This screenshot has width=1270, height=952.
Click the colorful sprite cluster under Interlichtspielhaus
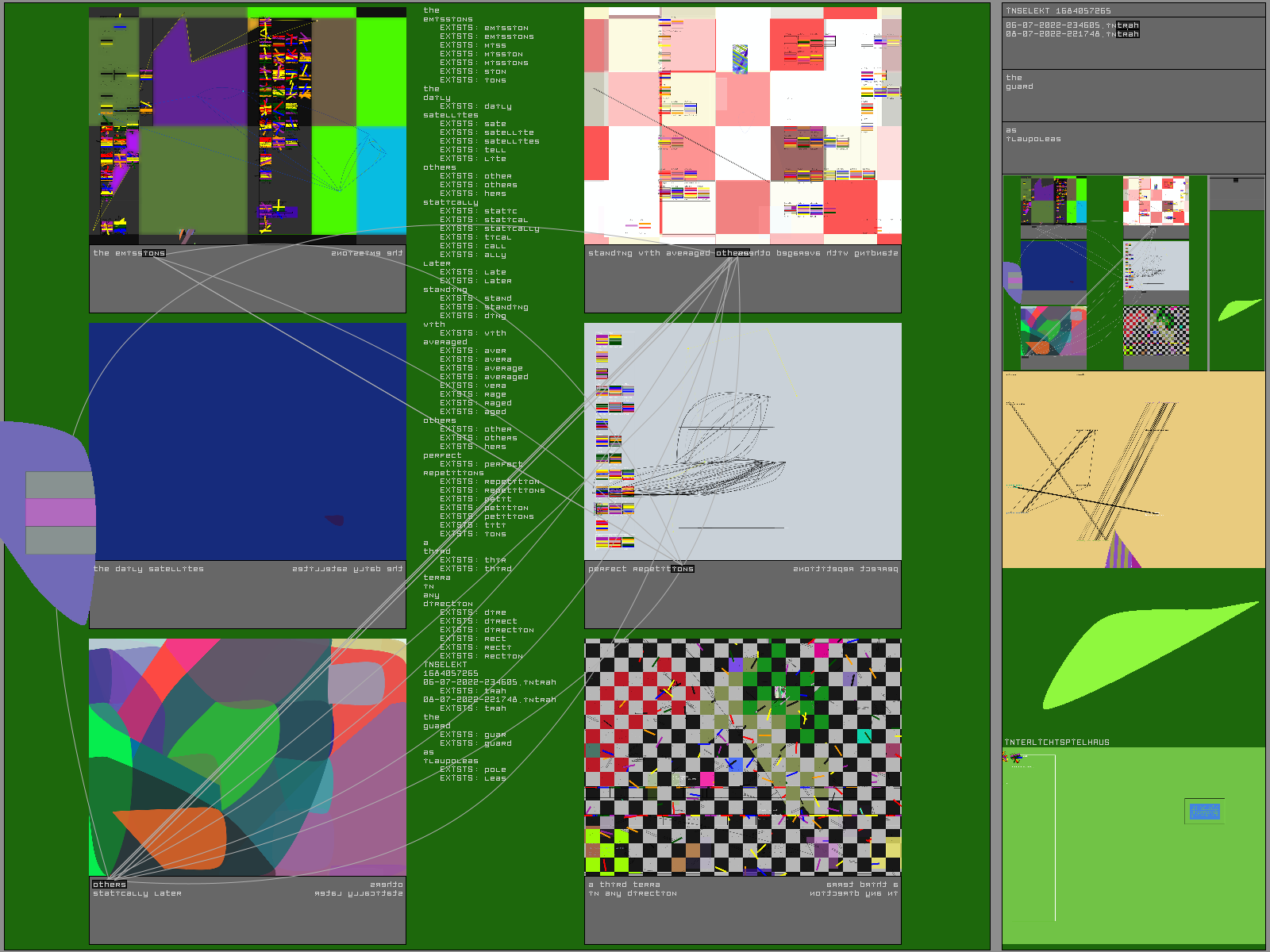click(1015, 759)
